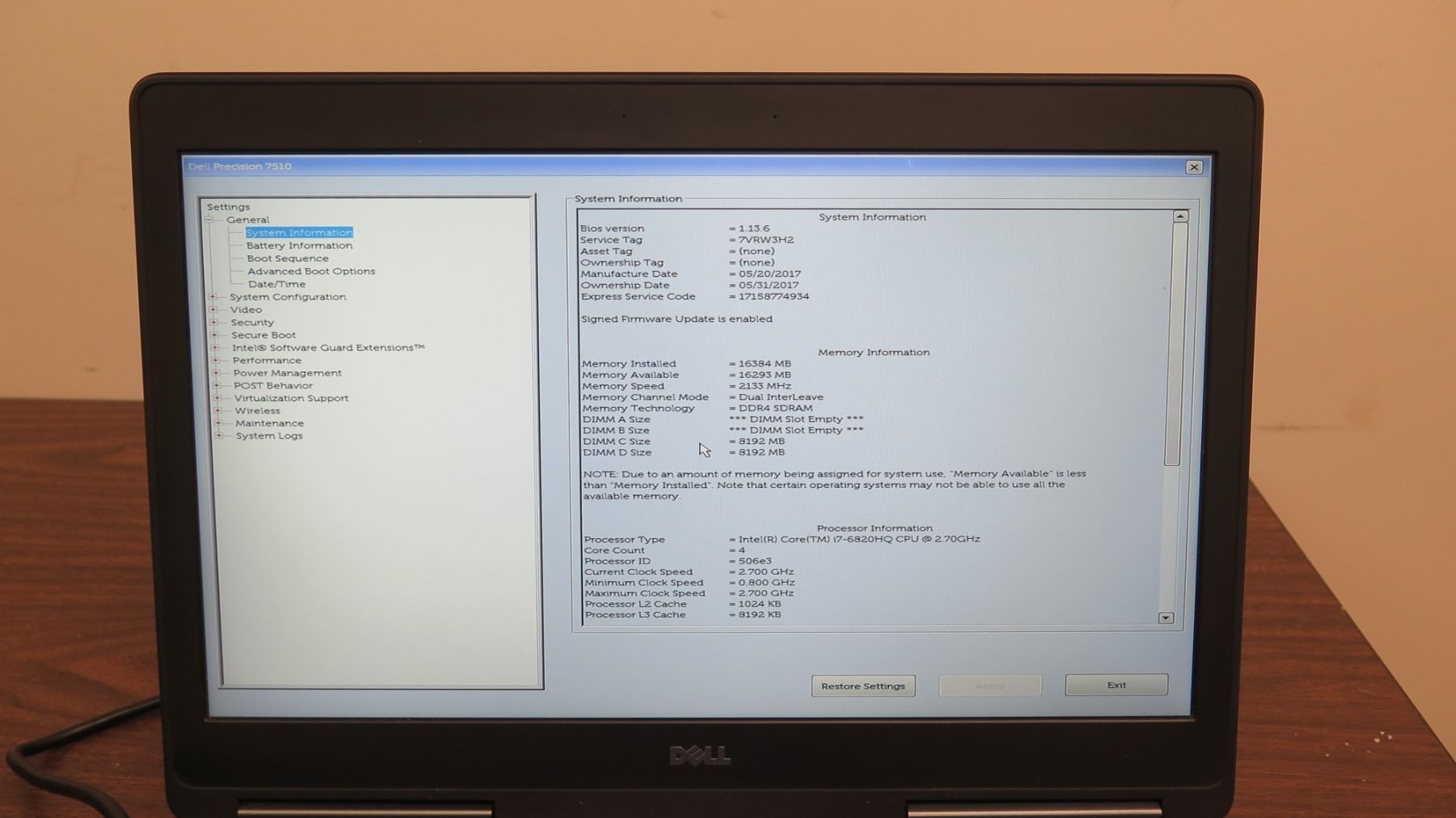Expand the Power Management node

216,373
